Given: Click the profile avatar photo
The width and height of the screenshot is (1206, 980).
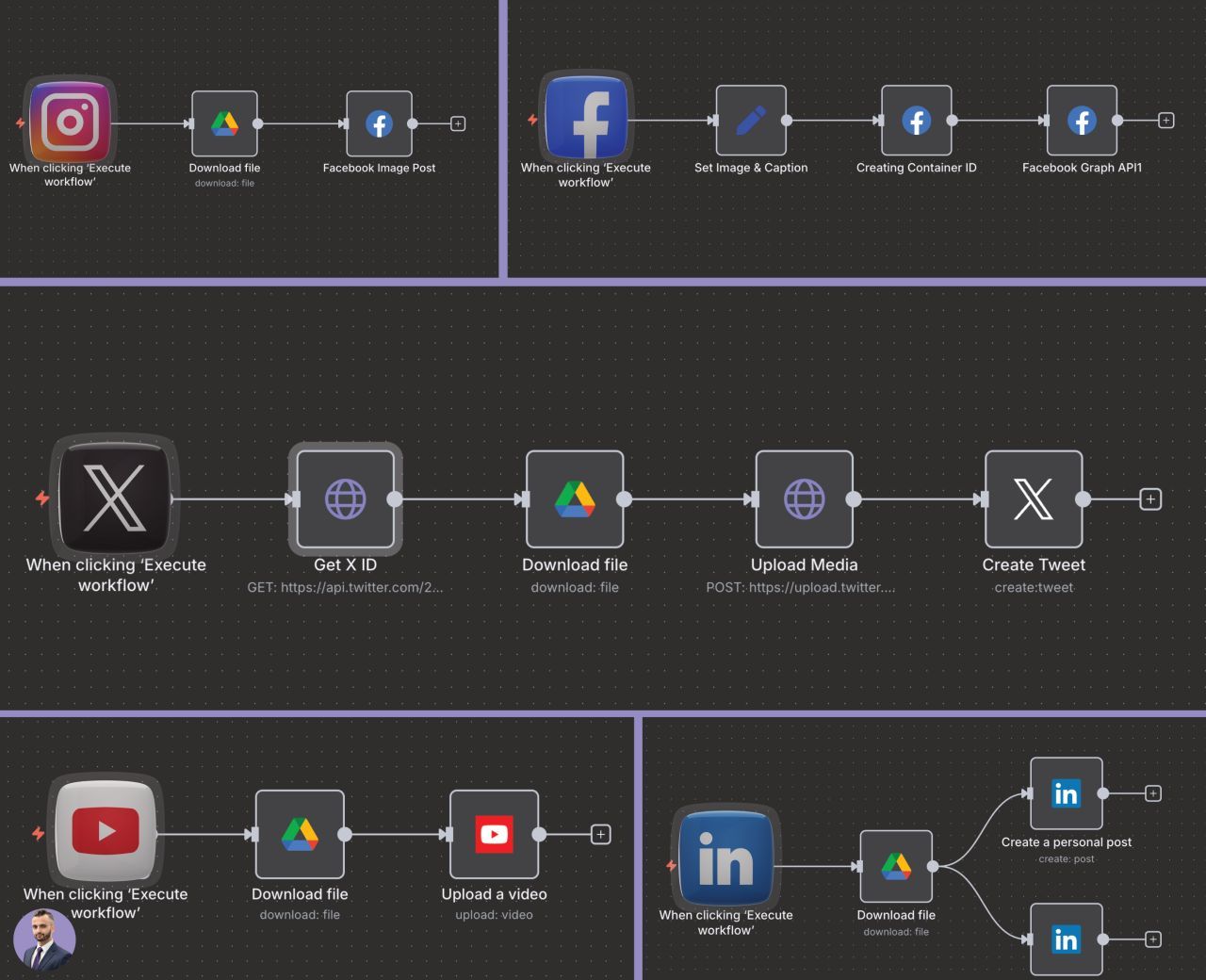Looking at the screenshot, I should (x=44, y=940).
